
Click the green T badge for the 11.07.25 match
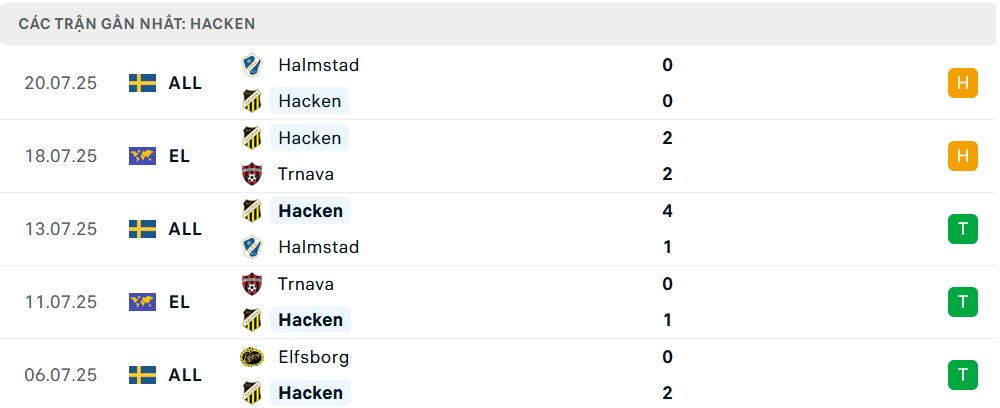962,302
